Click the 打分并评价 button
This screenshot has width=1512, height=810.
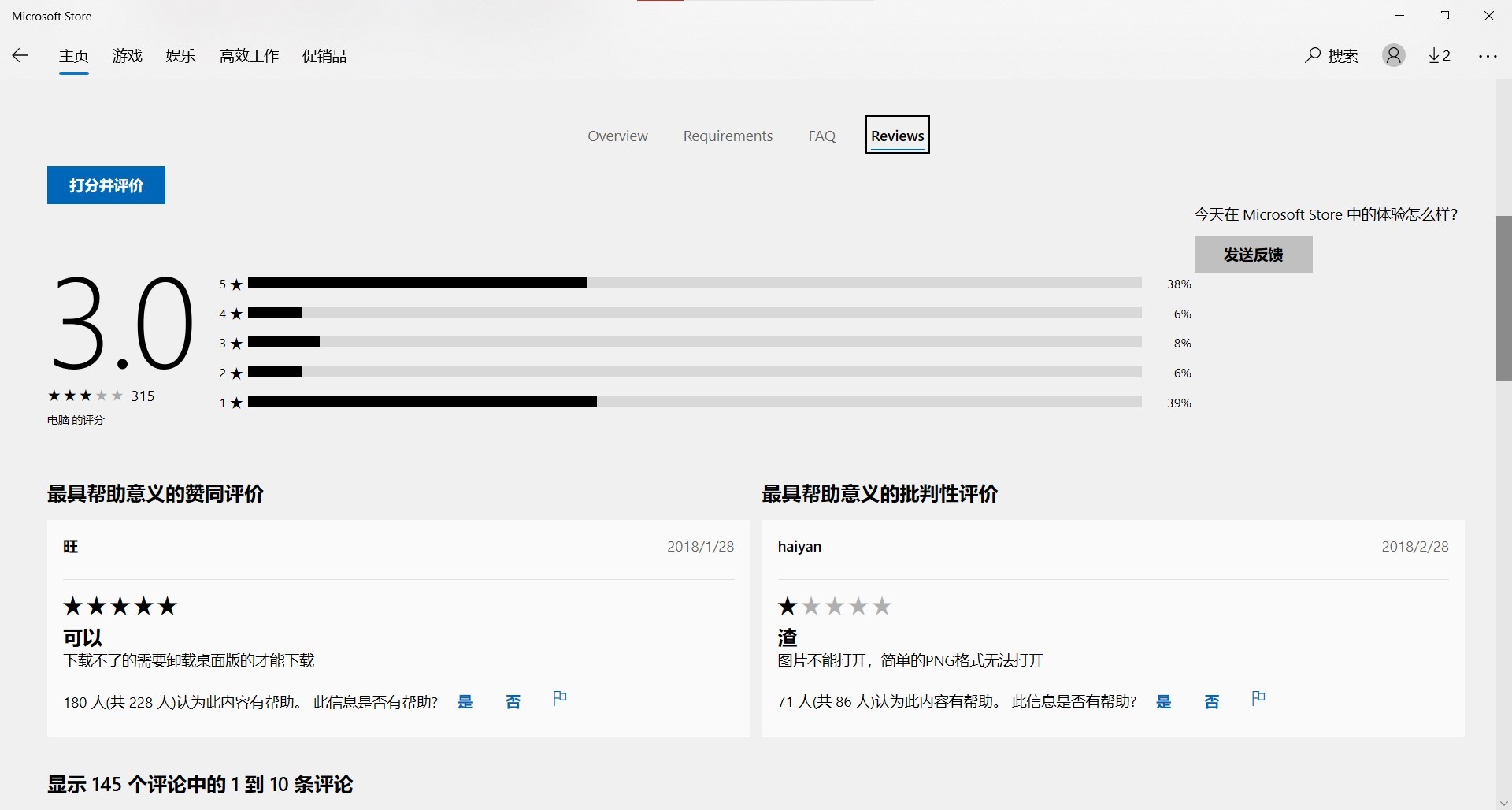106,185
